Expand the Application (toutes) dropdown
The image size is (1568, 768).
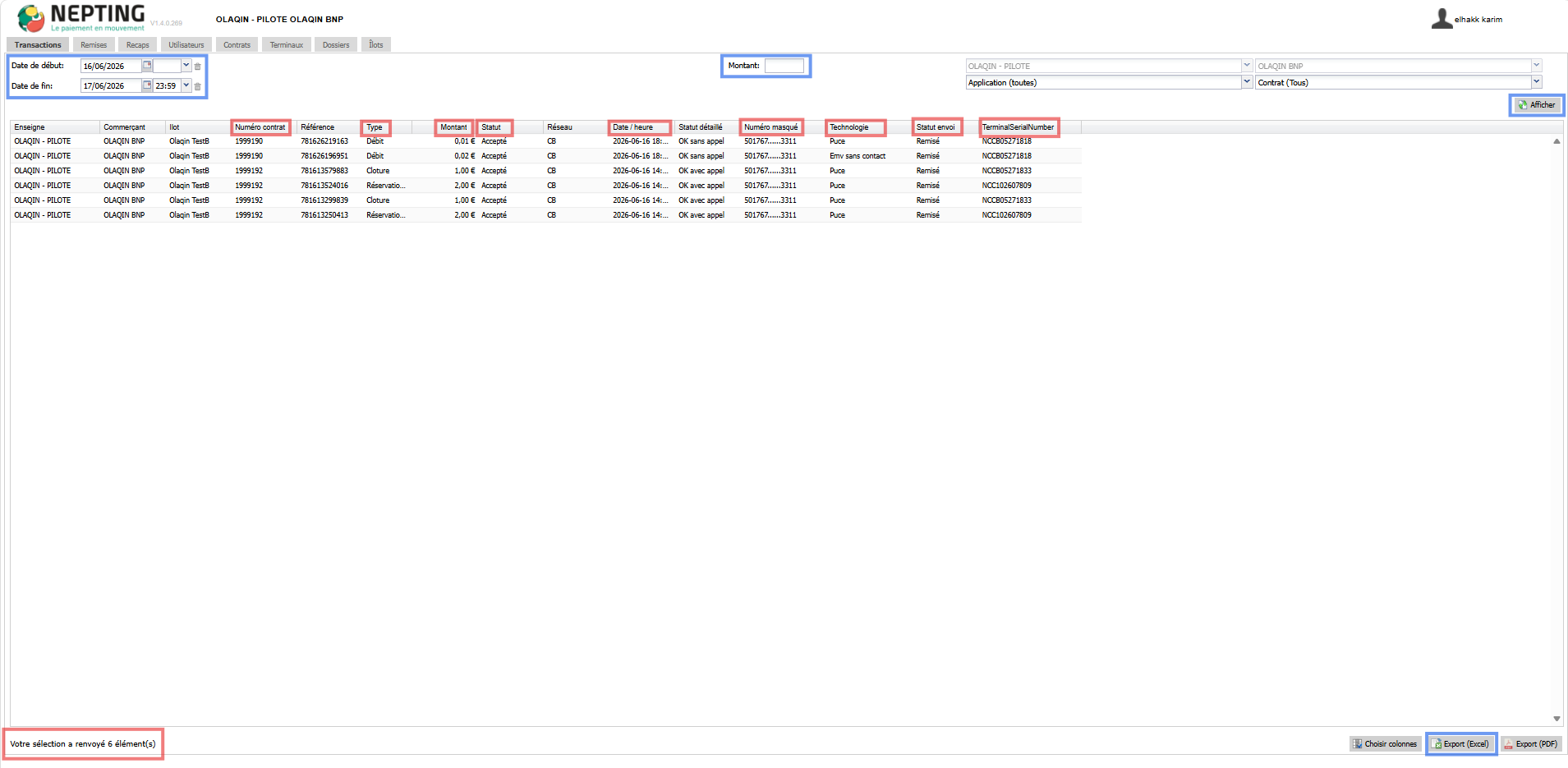click(x=1246, y=82)
